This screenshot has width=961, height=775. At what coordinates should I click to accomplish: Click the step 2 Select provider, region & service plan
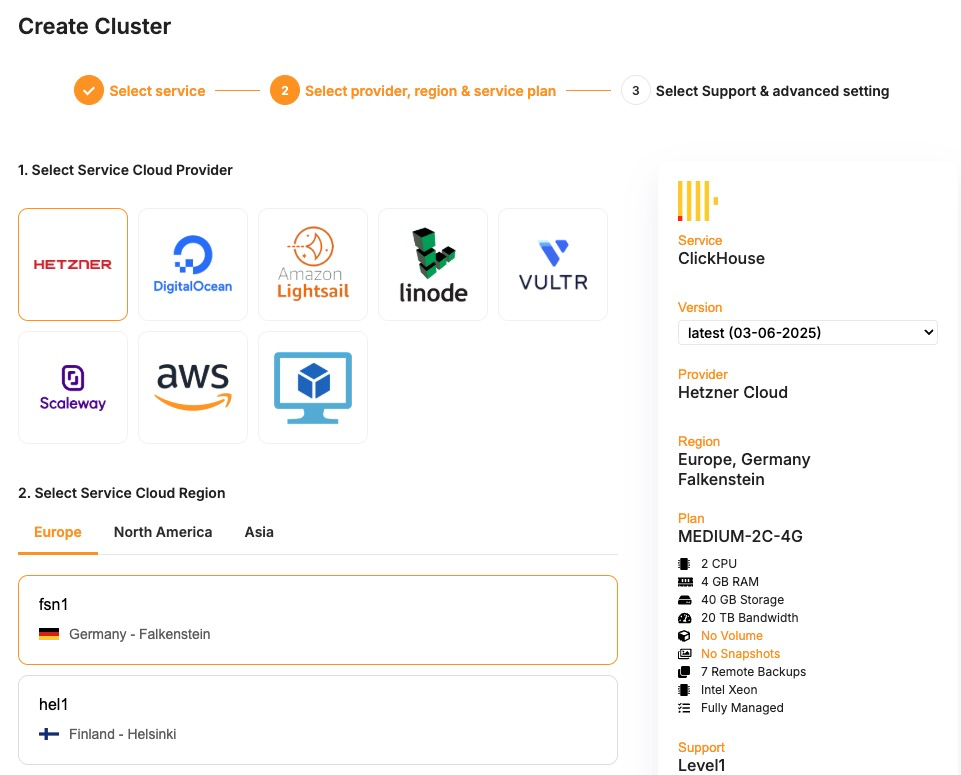coord(430,91)
